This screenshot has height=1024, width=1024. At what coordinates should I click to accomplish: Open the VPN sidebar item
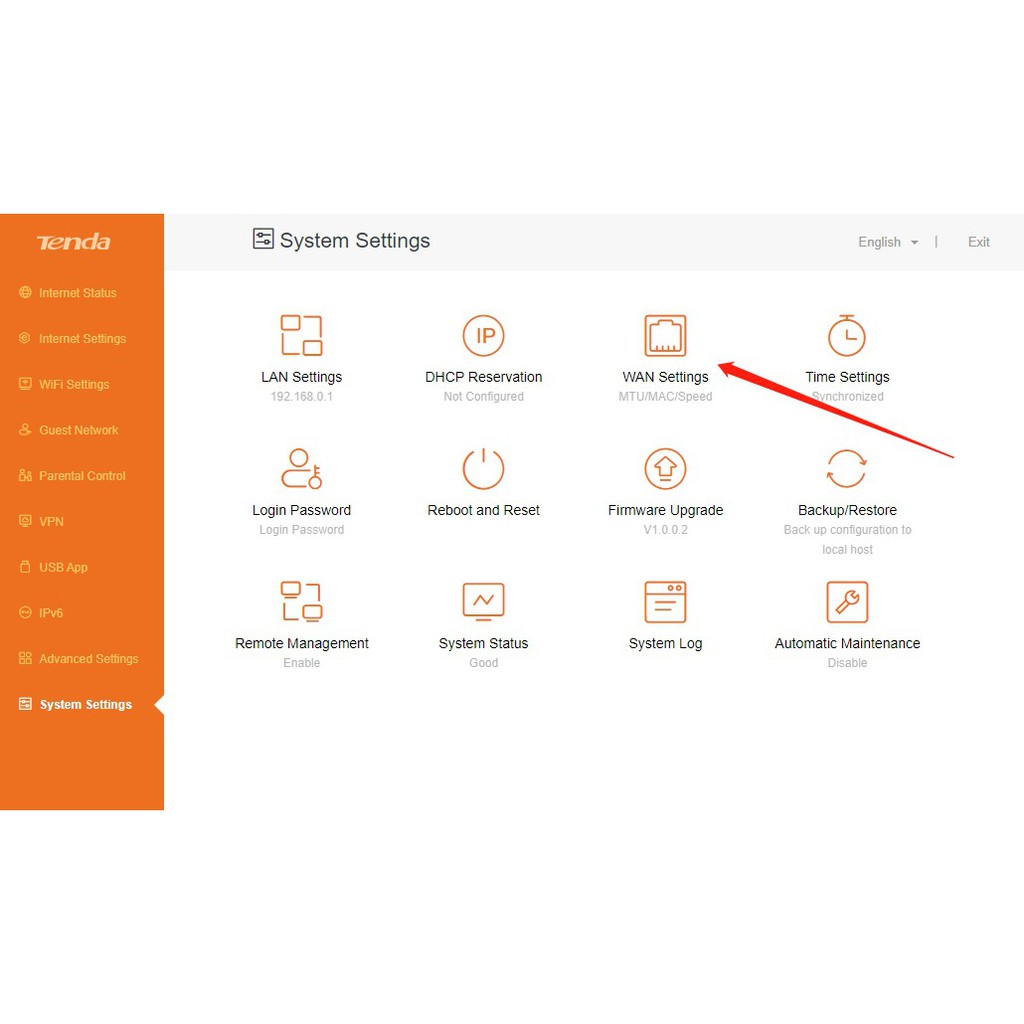click(x=51, y=521)
